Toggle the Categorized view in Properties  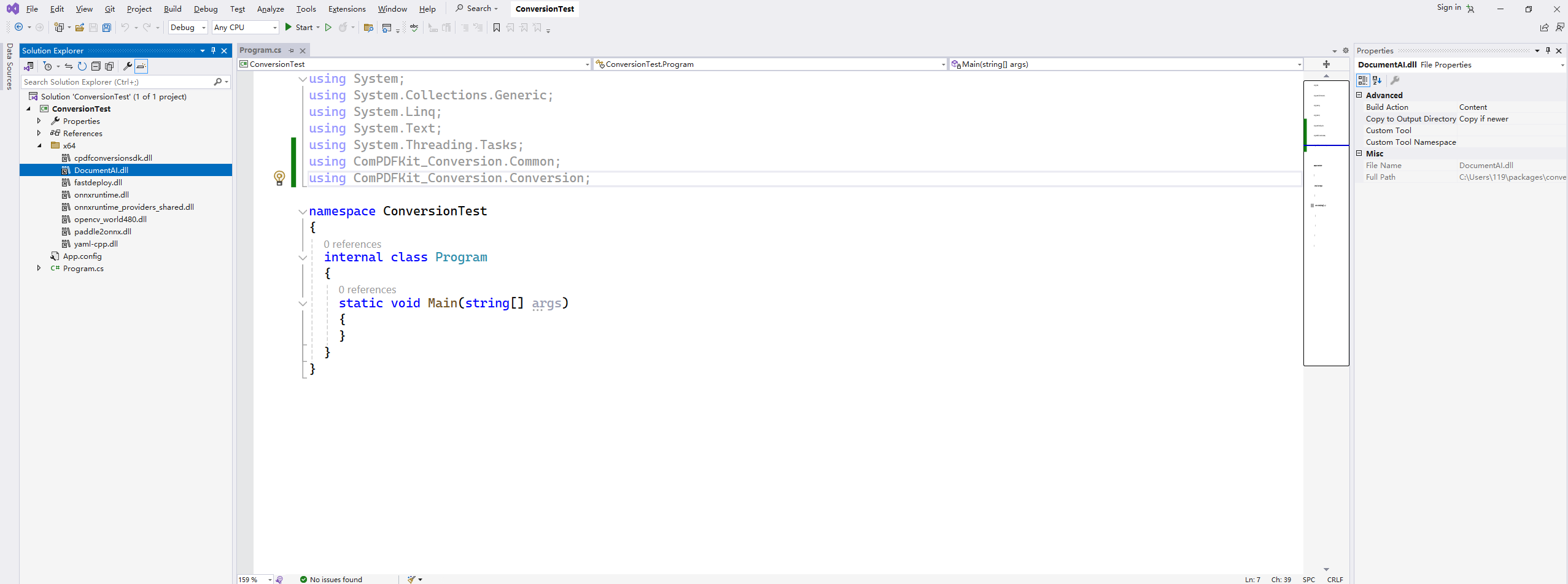coord(1363,80)
